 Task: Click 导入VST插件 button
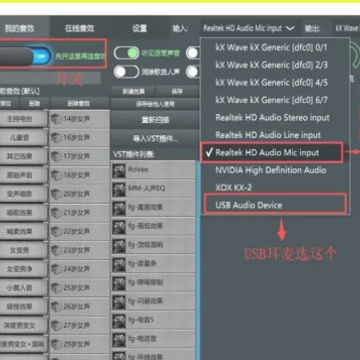coord(155,138)
